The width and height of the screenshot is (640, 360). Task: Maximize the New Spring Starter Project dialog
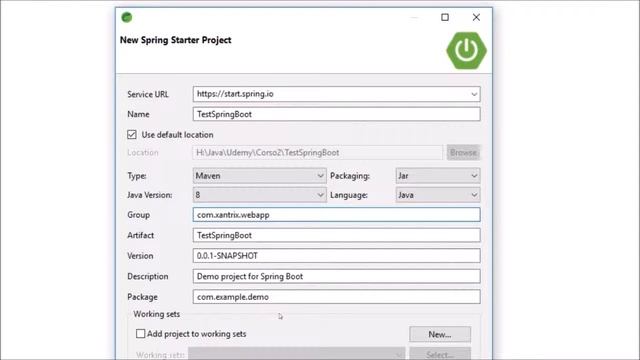(445, 17)
